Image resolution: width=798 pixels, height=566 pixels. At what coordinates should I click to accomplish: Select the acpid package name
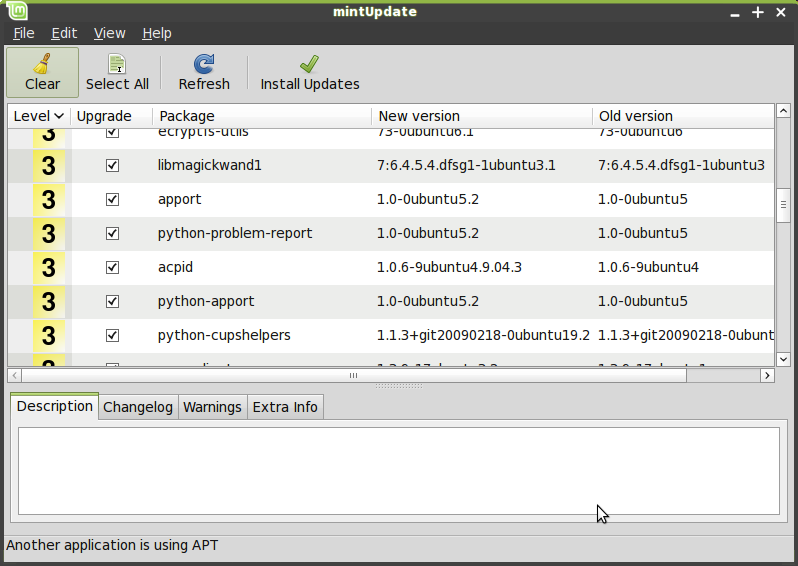coord(176,268)
